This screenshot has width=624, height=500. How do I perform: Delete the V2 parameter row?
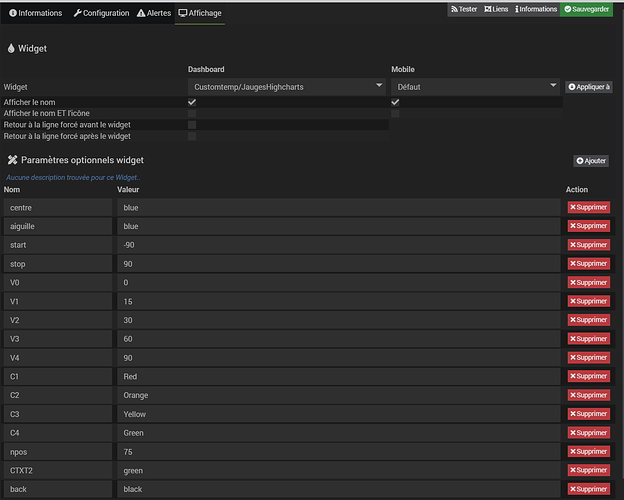pos(589,320)
